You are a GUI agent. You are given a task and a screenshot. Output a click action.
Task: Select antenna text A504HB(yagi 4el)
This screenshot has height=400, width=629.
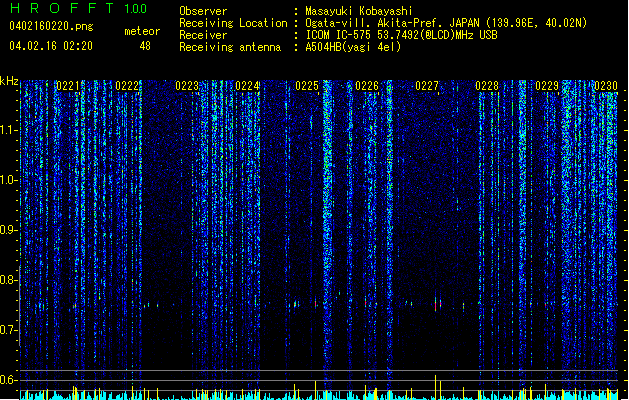[x=353, y=47]
